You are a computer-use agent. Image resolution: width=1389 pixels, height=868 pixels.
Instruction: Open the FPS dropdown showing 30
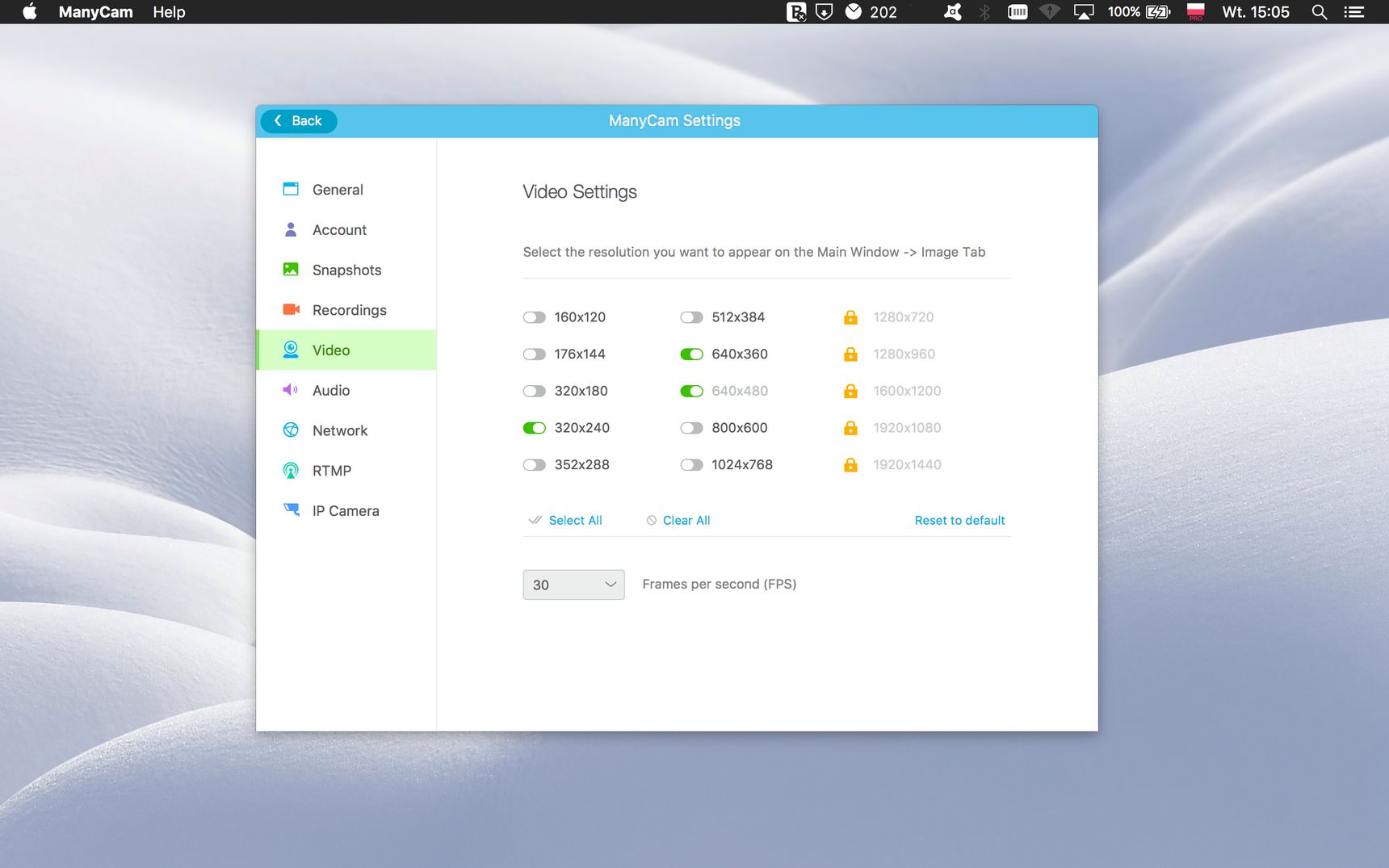click(573, 585)
